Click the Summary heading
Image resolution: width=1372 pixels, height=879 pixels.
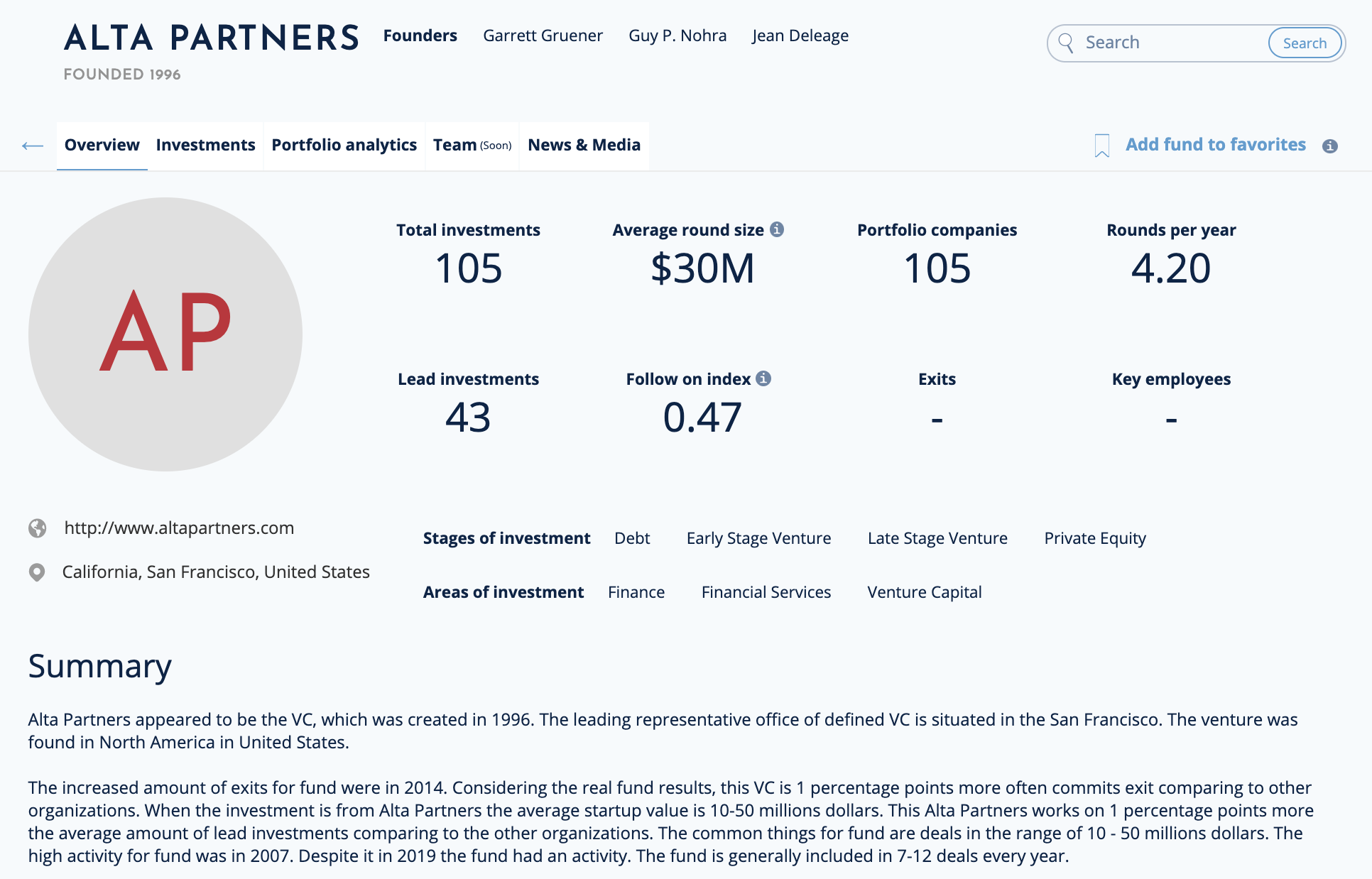point(100,666)
